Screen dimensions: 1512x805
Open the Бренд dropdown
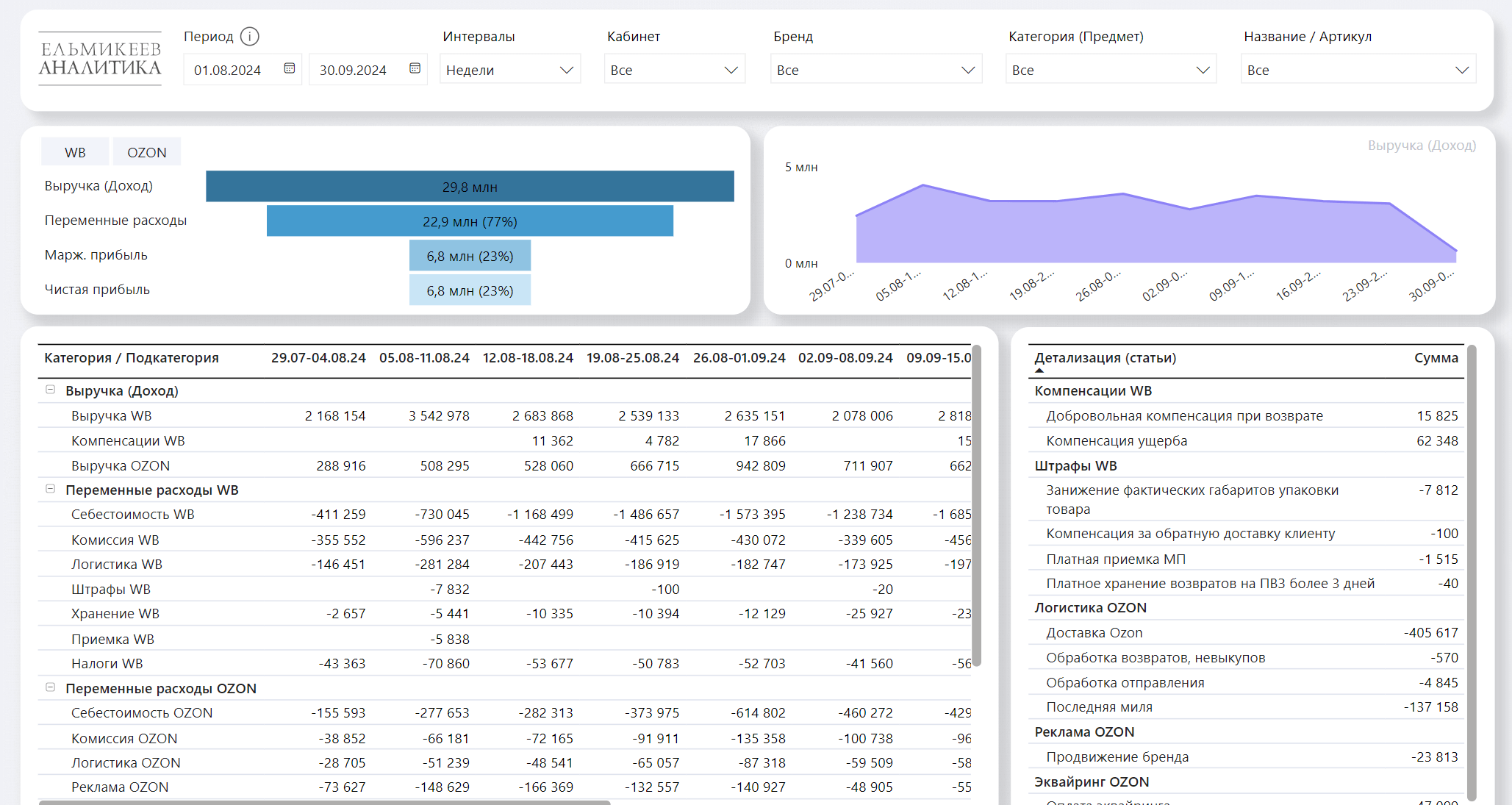click(x=875, y=70)
